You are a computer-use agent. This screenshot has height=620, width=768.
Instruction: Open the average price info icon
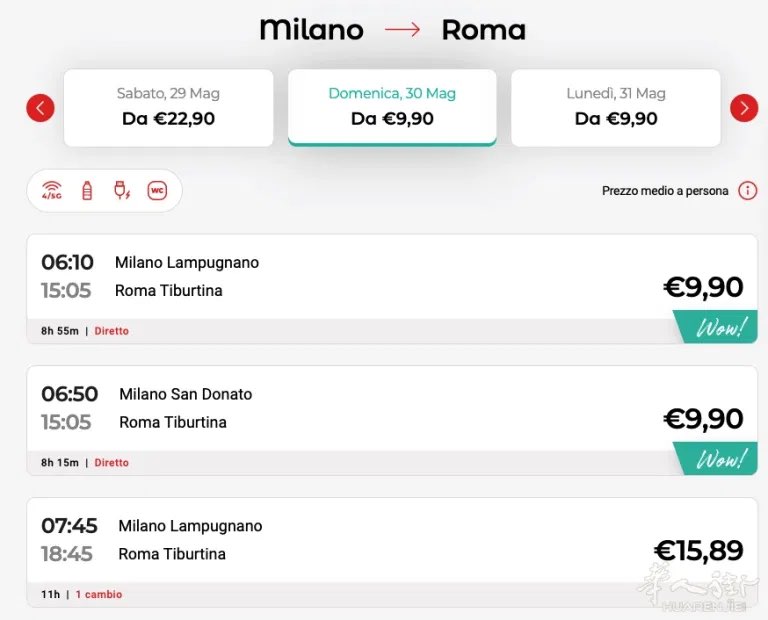[747, 191]
